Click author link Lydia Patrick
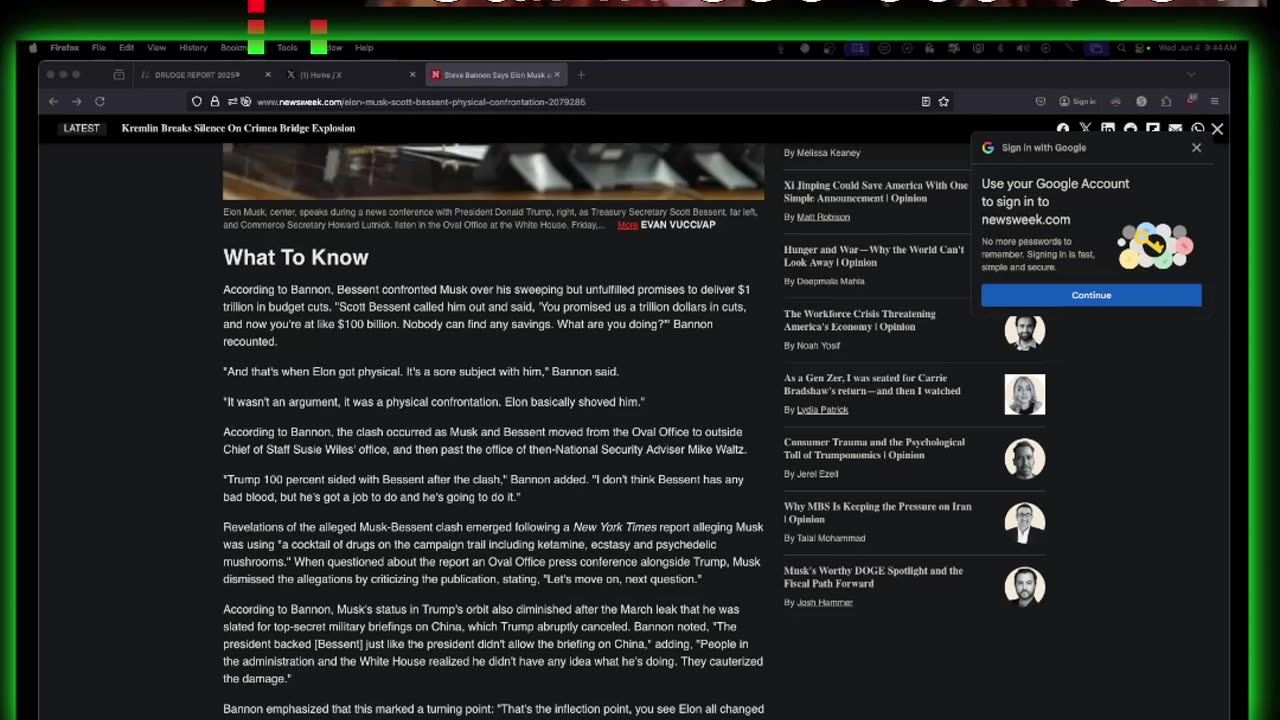This screenshot has width=1280, height=720. pyautogui.click(x=822, y=409)
